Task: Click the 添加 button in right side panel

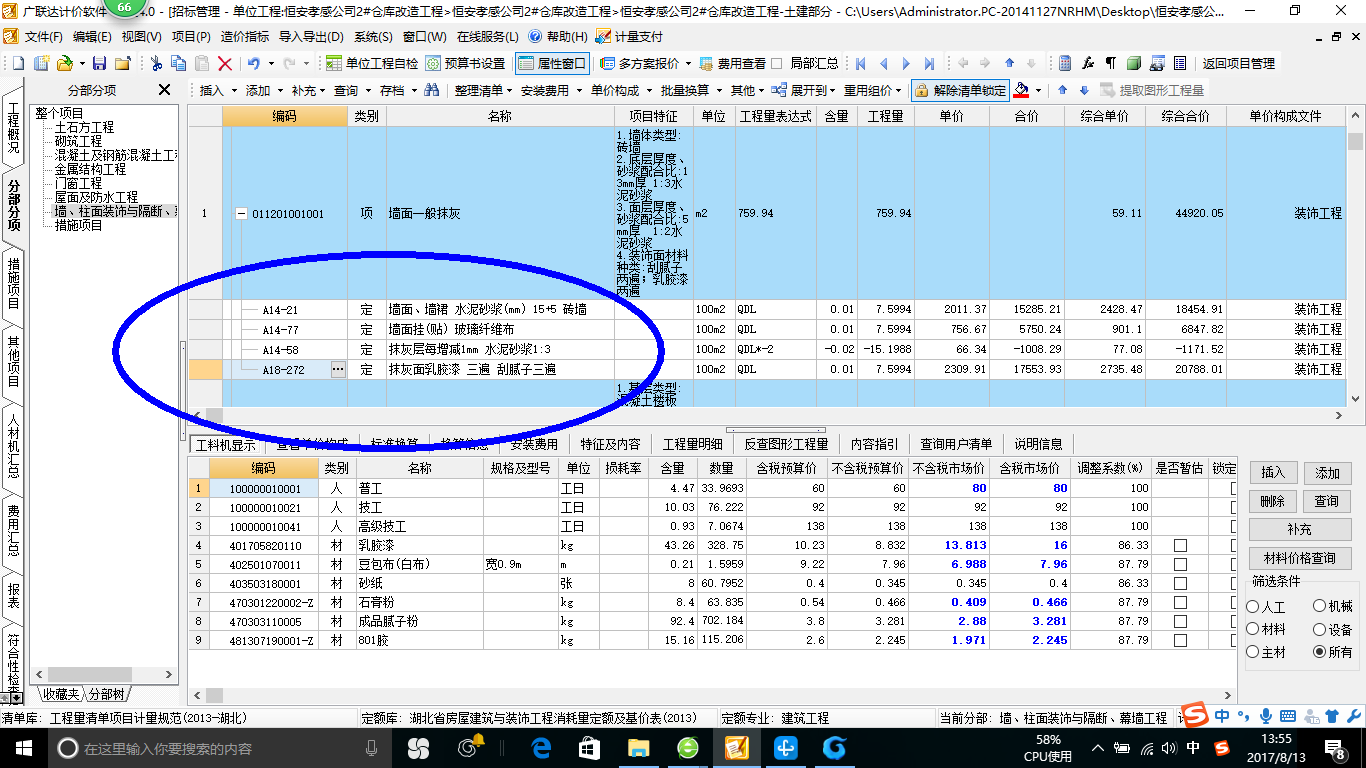Action: click(1327, 473)
